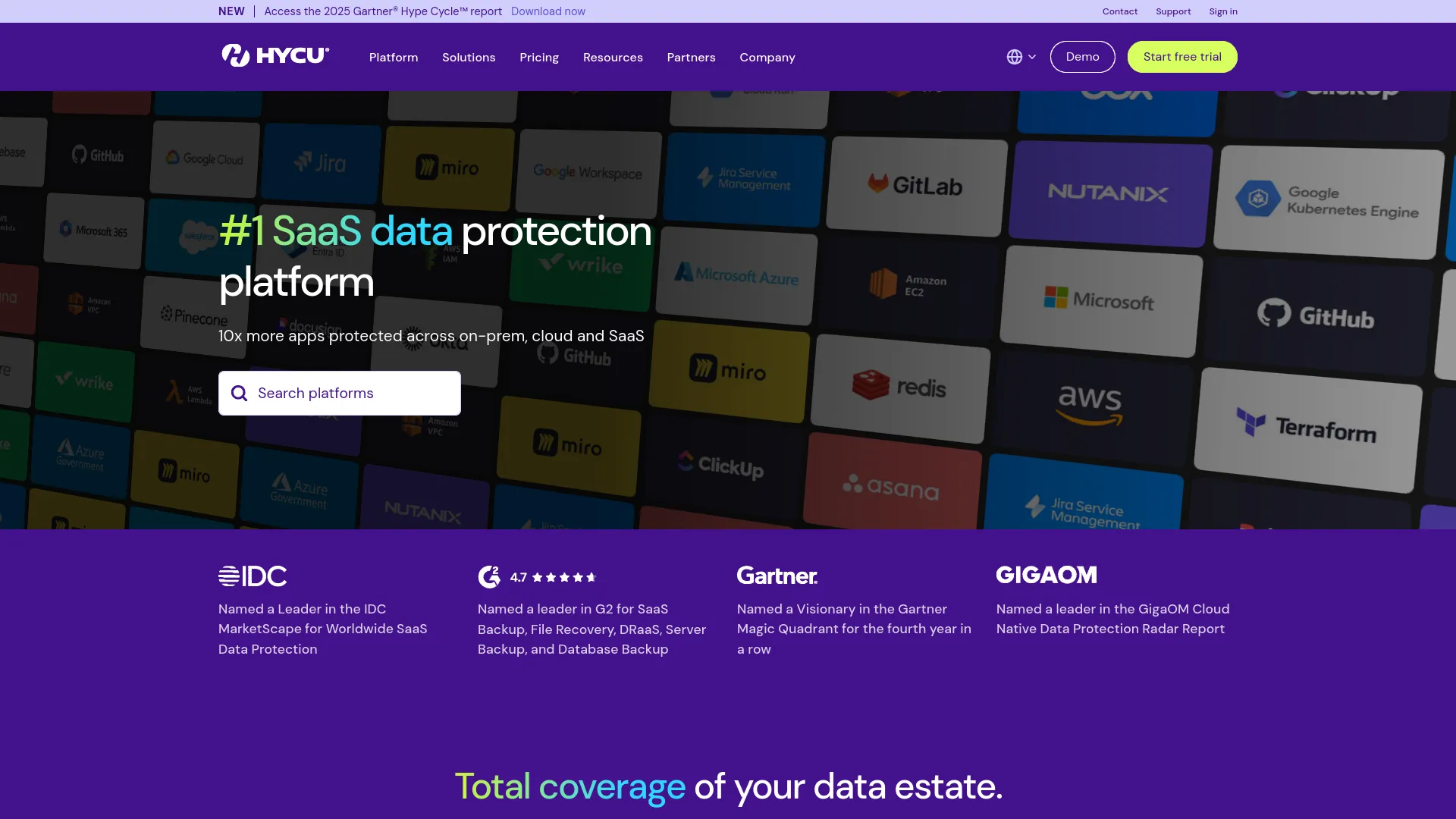Click the '10x more apps protected' subheading
Screen dimensions: 1456x819
(x=431, y=336)
